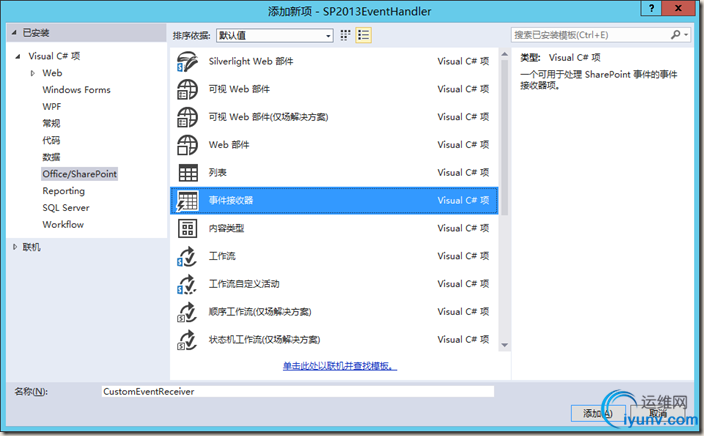Select the 可视 Web 部件 template icon
The height and width of the screenshot is (436, 704).
click(x=187, y=89)
